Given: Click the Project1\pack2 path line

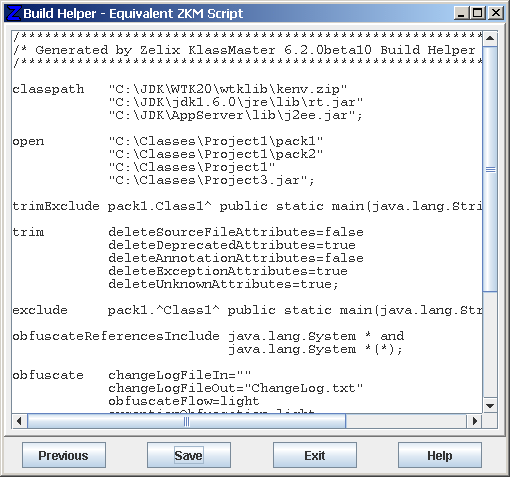Looking at the screenshot, I should [x=216, y=154].
